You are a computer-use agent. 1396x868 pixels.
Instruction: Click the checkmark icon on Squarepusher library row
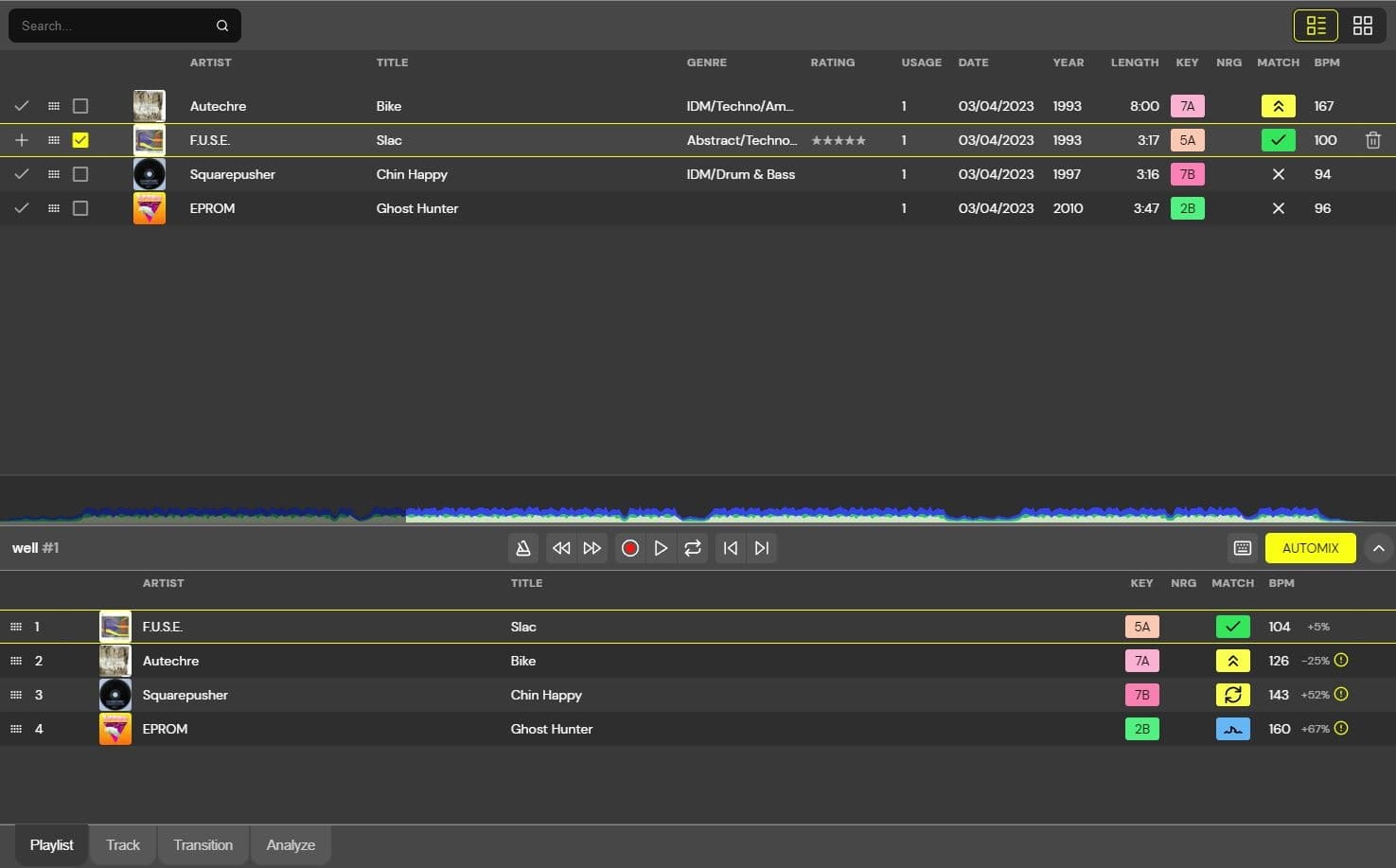pyautogui.click(x=22, y=174)
